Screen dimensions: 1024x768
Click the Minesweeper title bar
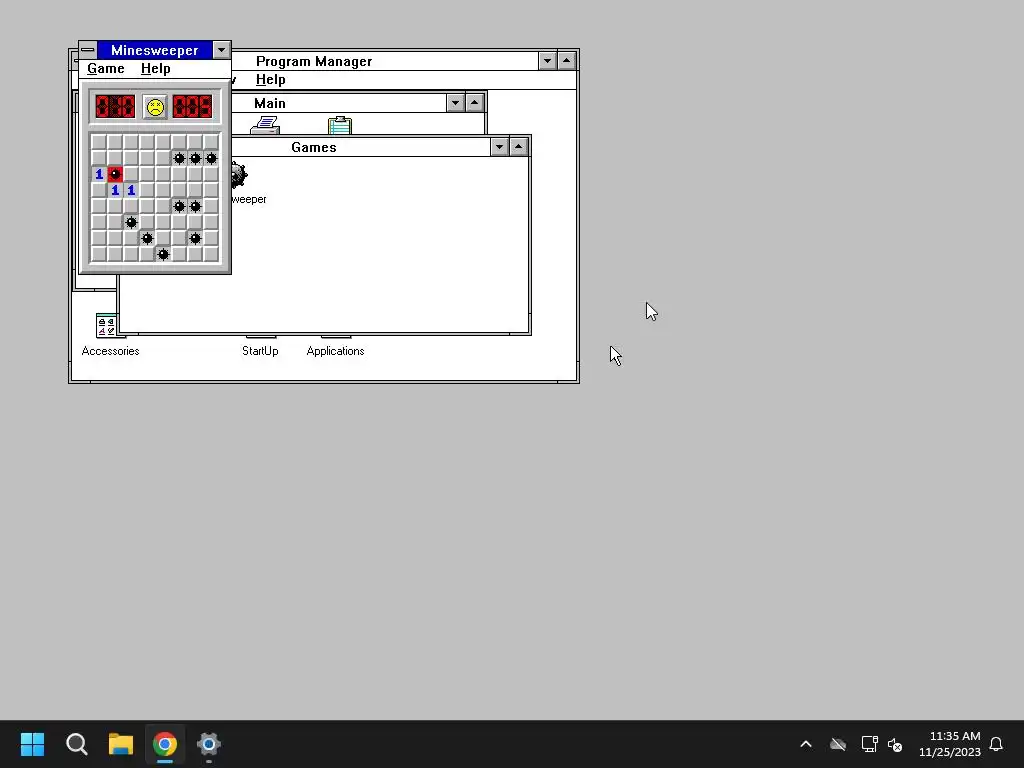(155, 50)
